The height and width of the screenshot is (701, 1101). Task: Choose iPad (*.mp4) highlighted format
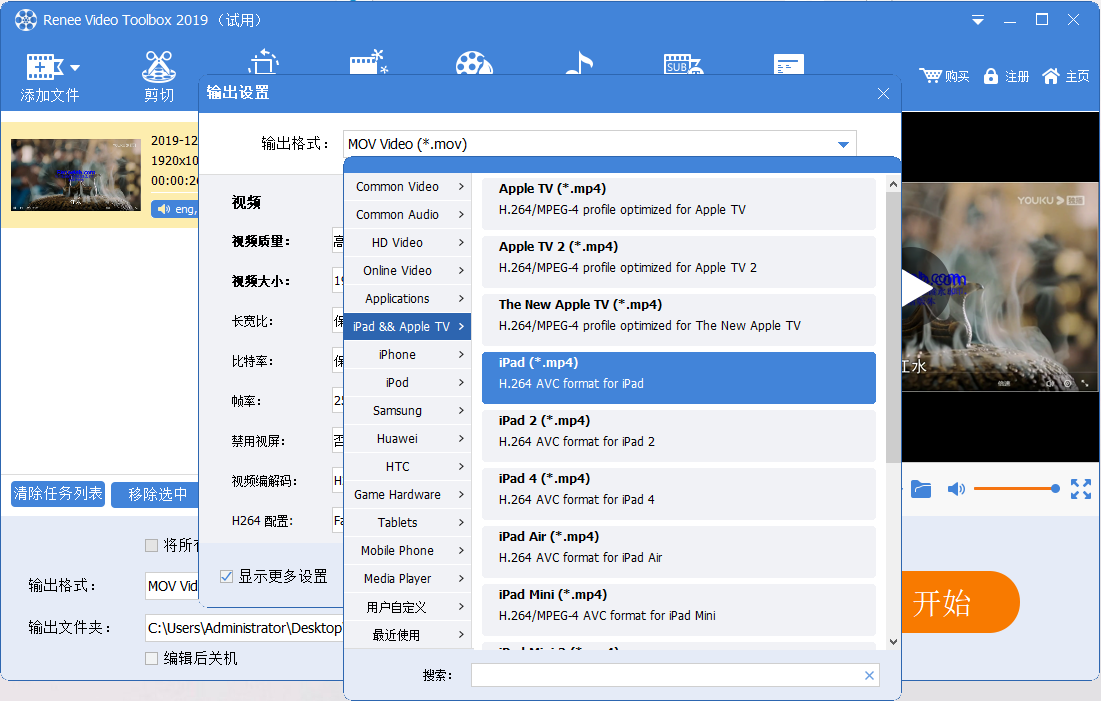[678, 378]
